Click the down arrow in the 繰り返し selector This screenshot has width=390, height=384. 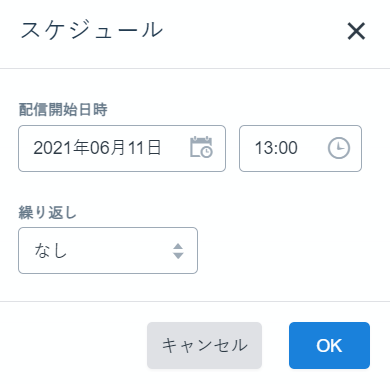[178, 256]
